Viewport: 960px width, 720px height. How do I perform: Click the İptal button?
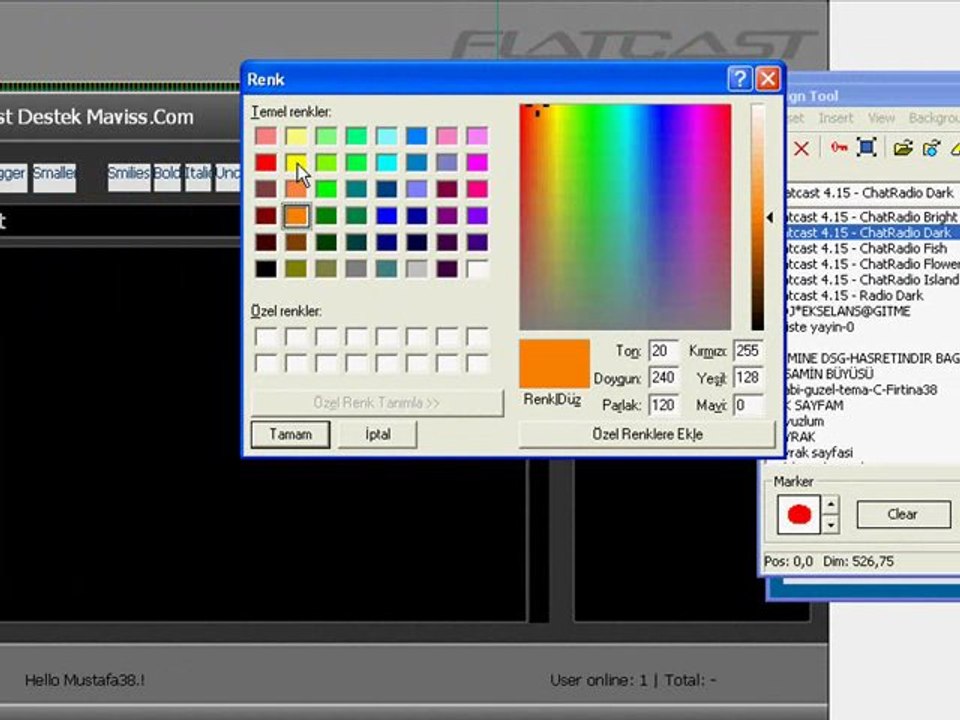coord(378,434)
